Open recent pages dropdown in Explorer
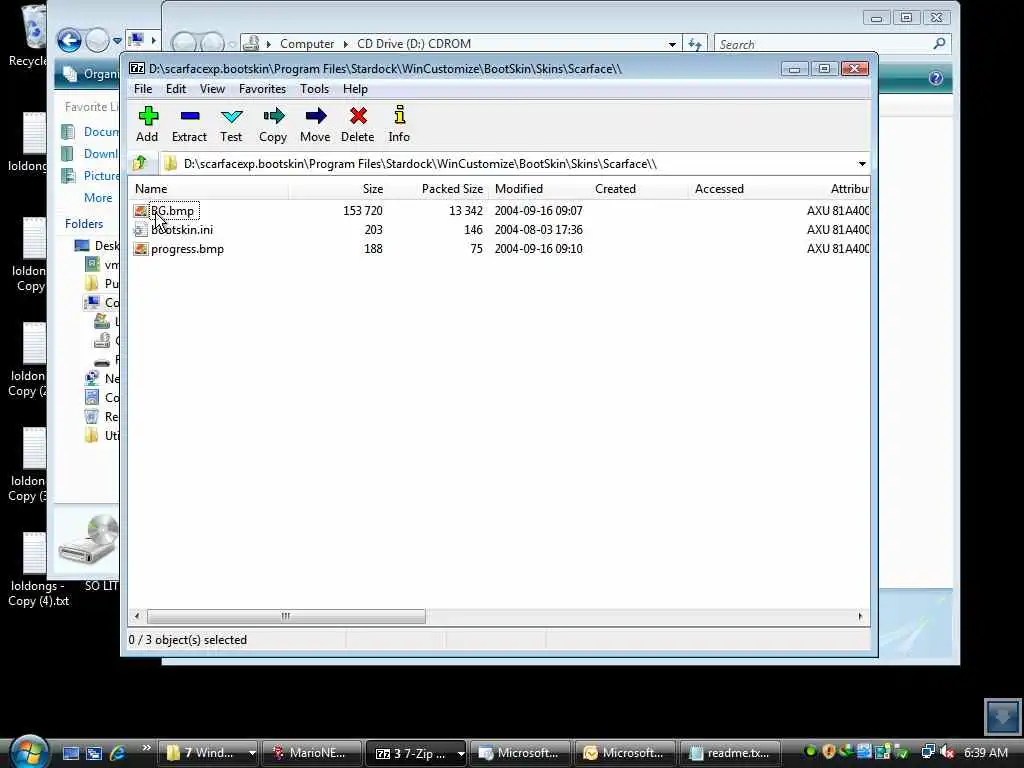 click(x=118, y=40)
